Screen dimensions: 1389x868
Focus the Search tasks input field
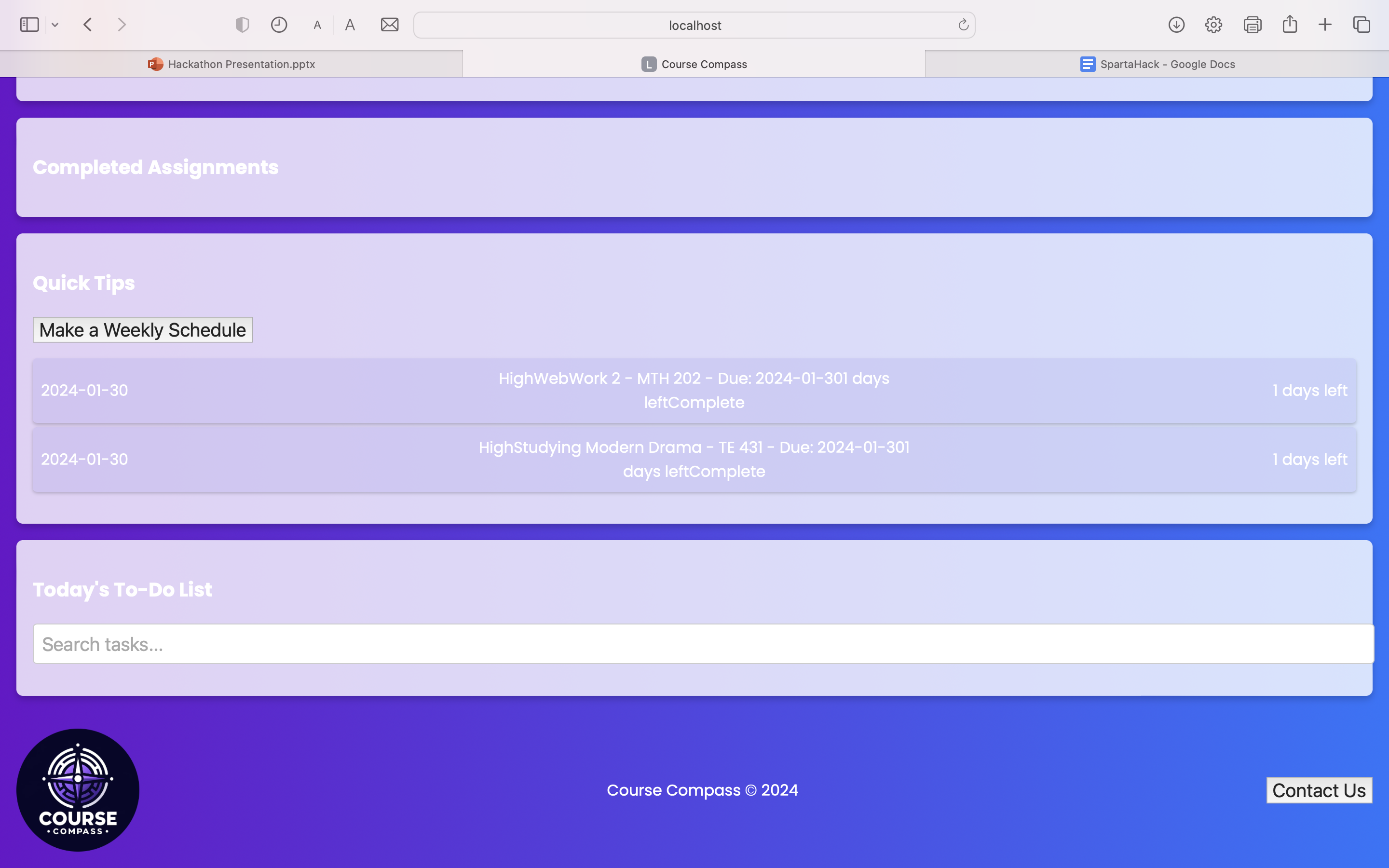(x=703, y=644)
